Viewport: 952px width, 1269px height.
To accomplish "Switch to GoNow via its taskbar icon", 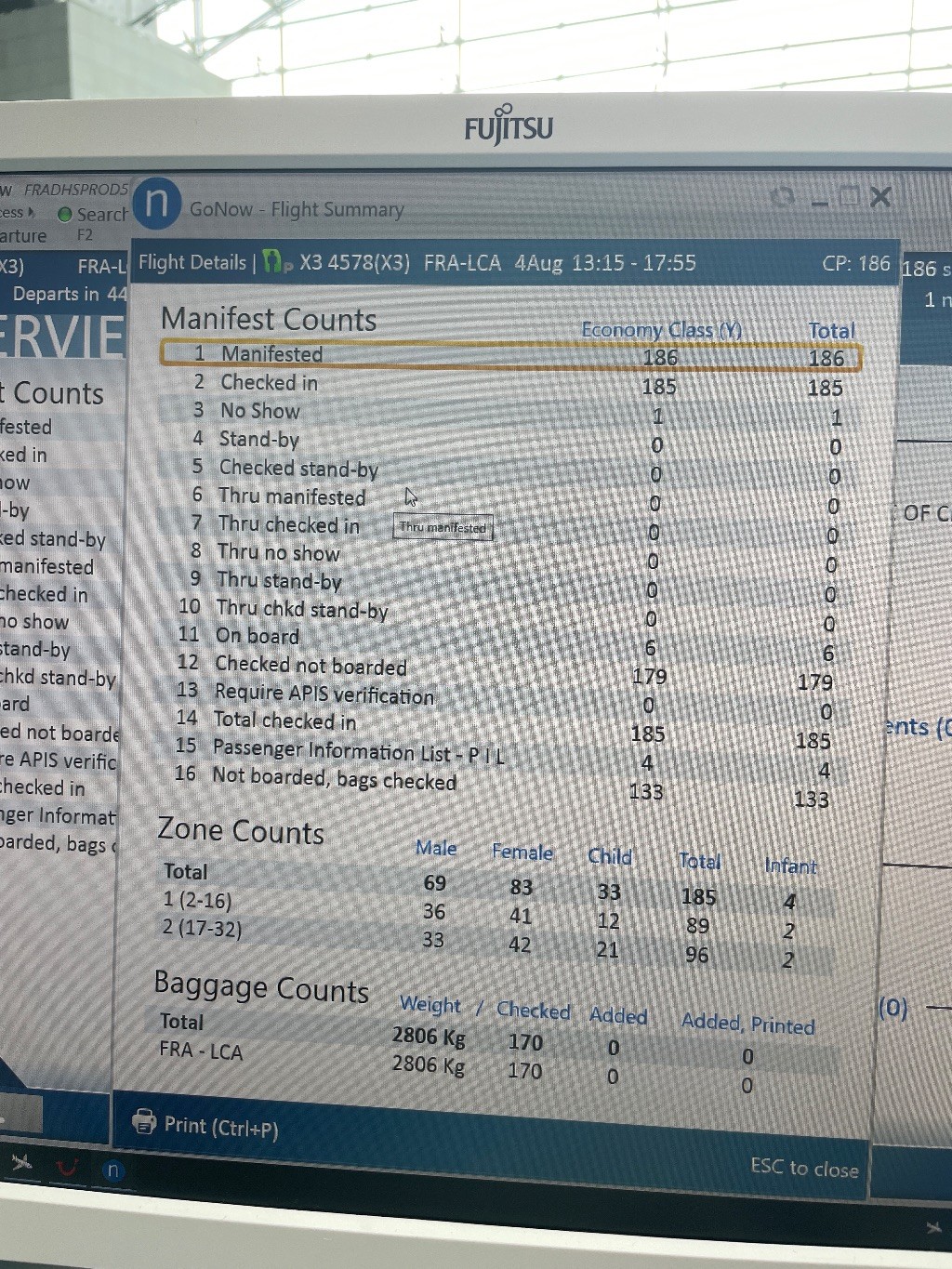I will click(112, 1170).
